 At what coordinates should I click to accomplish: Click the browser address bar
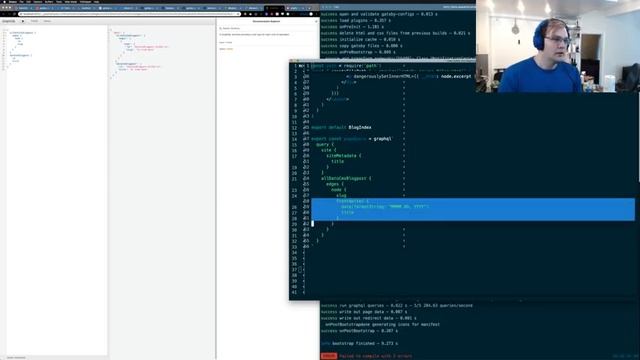pos(129,14)
